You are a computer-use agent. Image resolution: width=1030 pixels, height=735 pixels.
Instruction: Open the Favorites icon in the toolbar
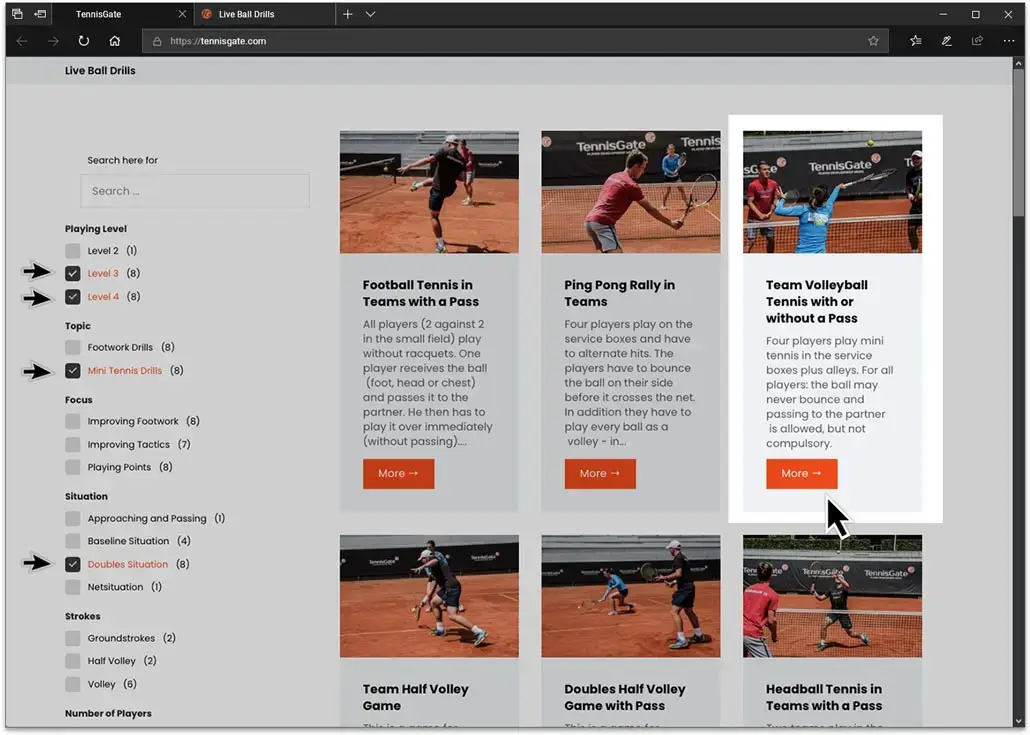915,41
